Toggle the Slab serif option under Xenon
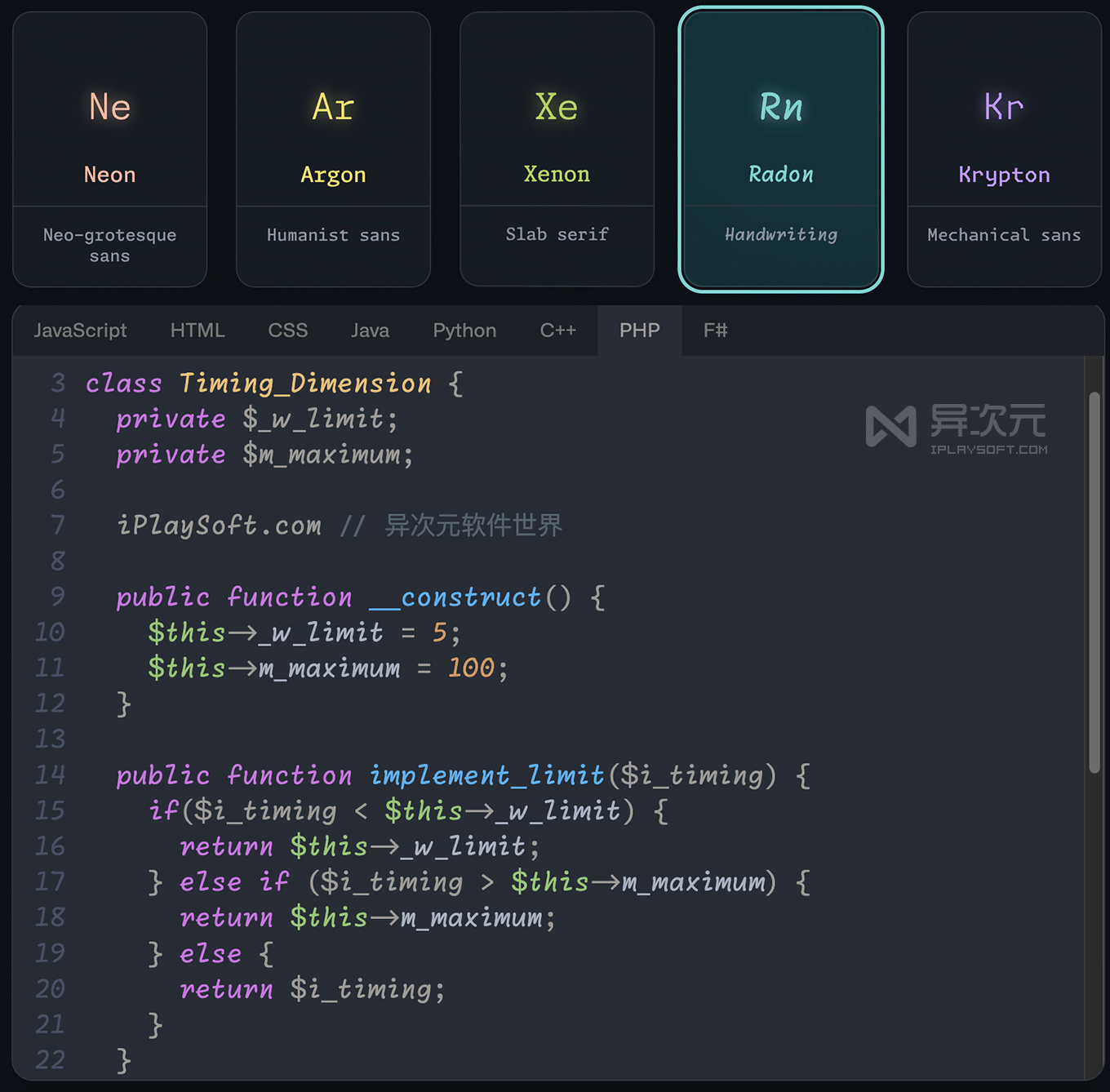The width and height of the screenshot is (1110, 1092). [557, 234]
